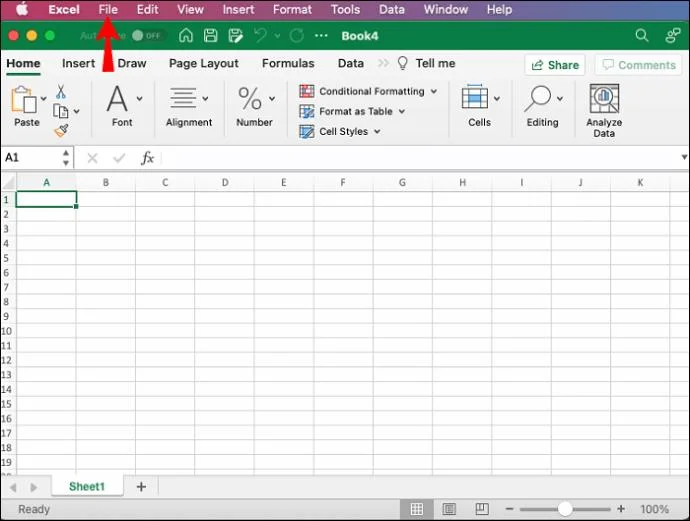
Task: Expand the Number group dropdown arrow
Action: pos(272,99)
